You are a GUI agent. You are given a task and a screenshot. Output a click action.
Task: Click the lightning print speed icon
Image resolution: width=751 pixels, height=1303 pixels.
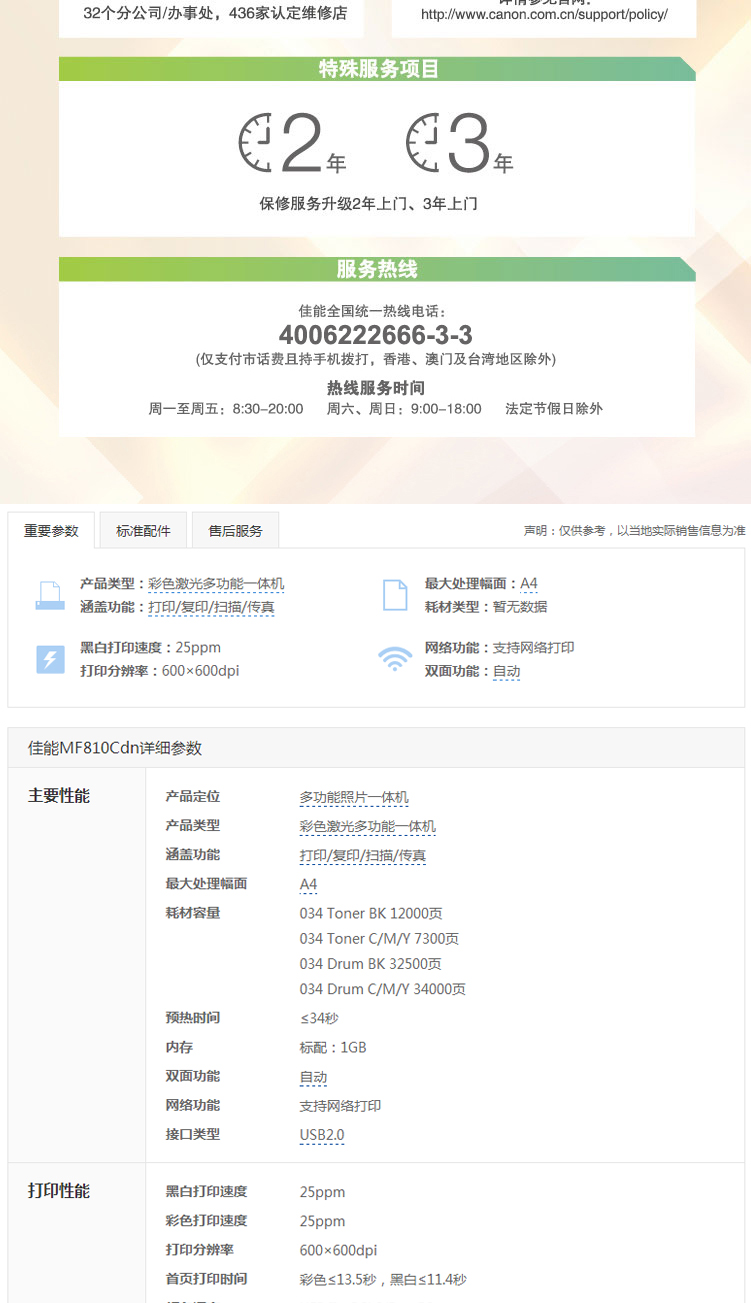(x=50, y=659)
